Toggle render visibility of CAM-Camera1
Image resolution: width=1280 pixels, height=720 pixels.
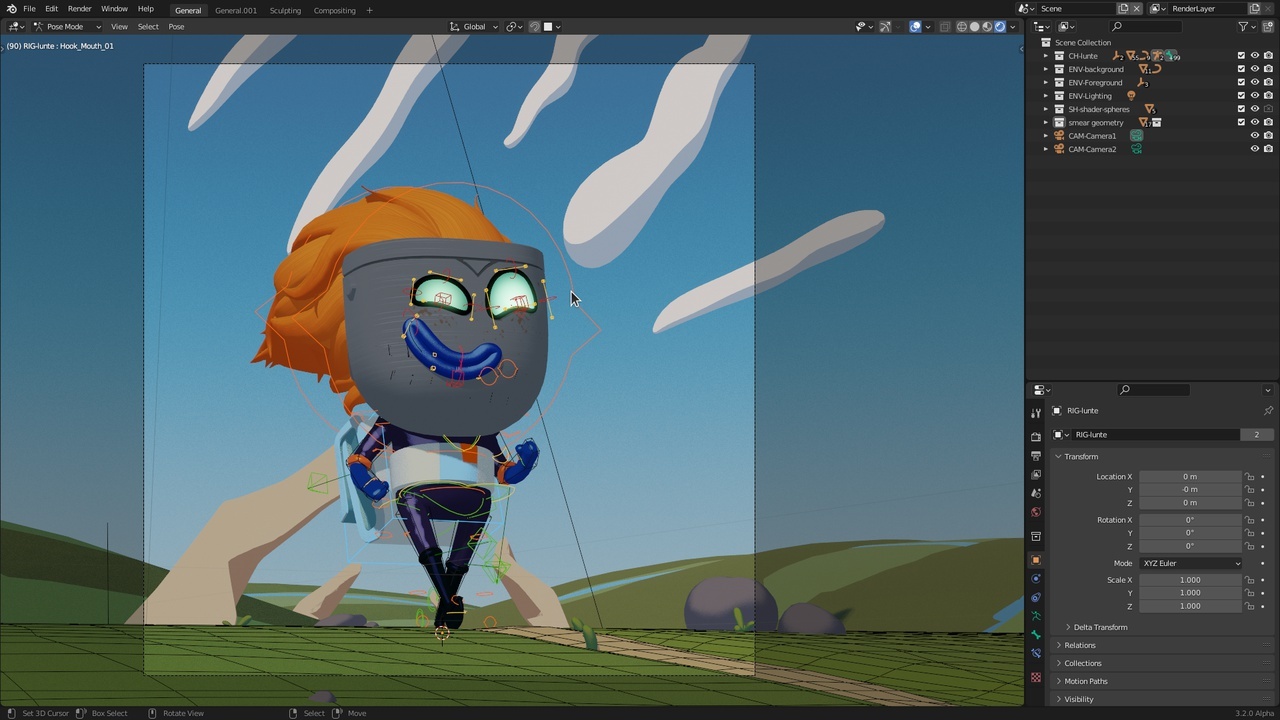(1268, 136)
